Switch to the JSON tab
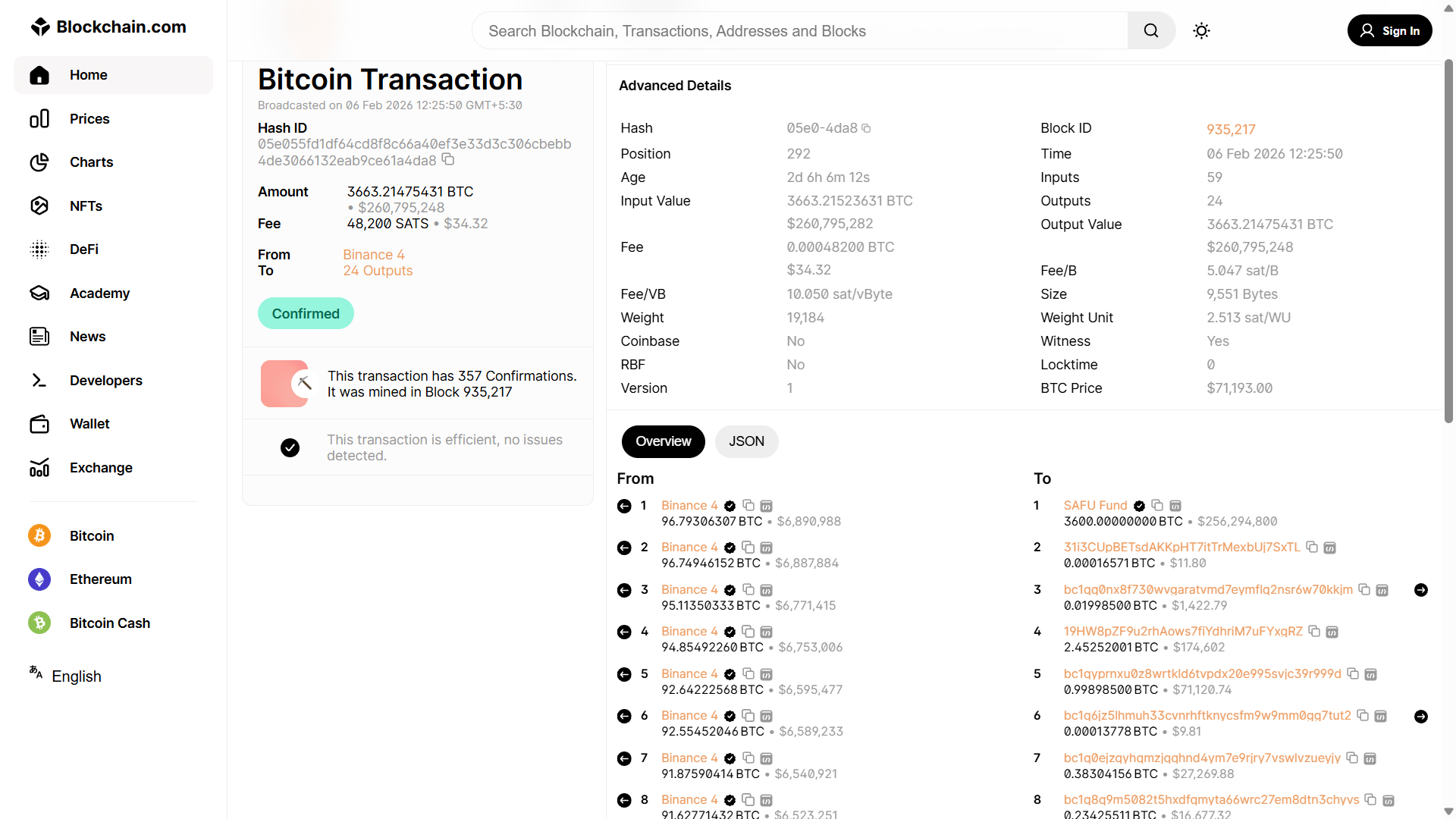Viewport: 1456px width, 819px height. tap(746, 441)
